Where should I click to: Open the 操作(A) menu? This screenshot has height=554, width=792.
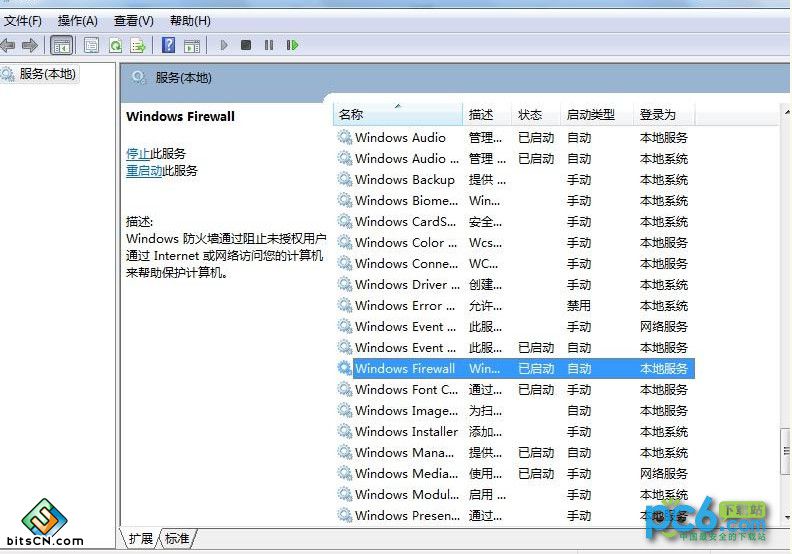point(77,21)
